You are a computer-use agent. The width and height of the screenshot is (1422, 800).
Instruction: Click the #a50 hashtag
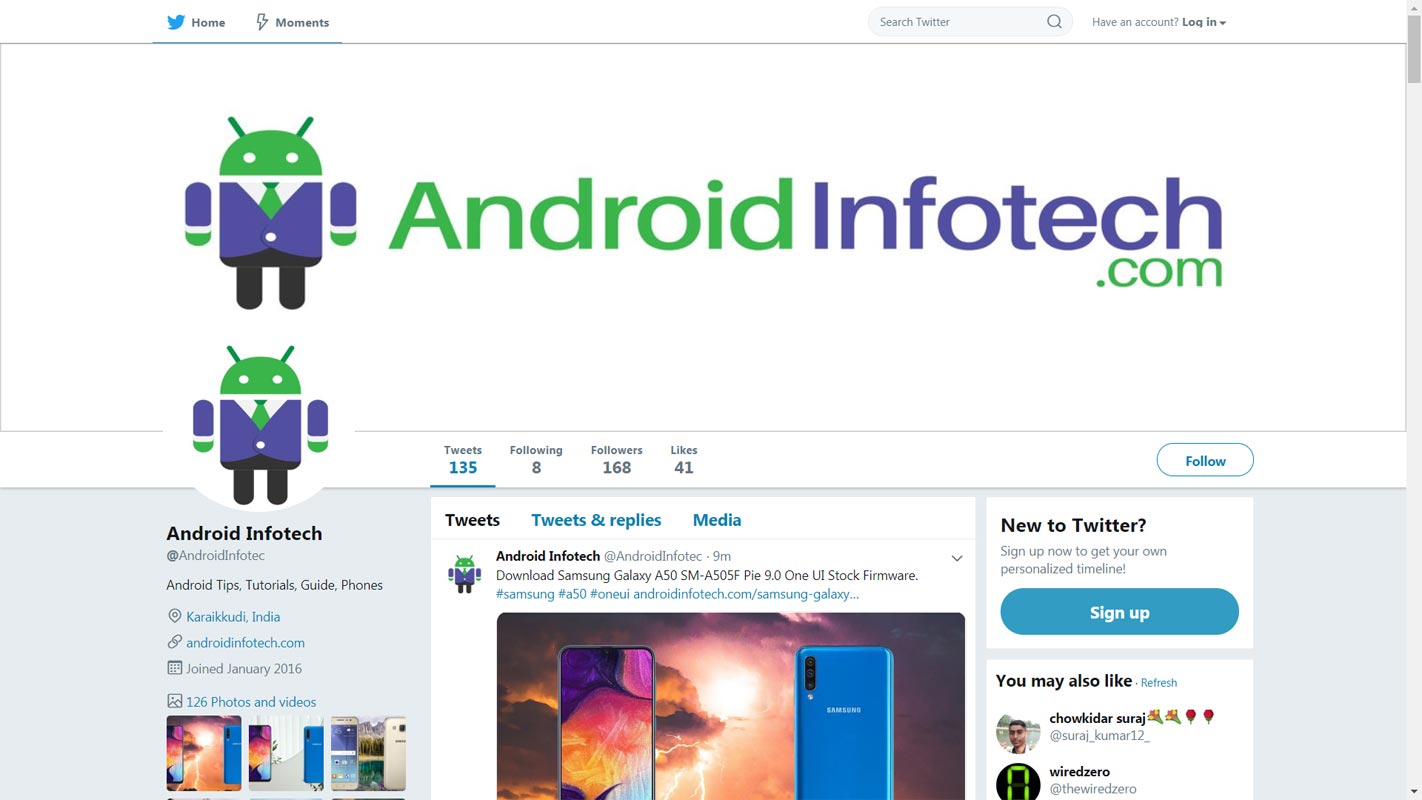(572, 594)
